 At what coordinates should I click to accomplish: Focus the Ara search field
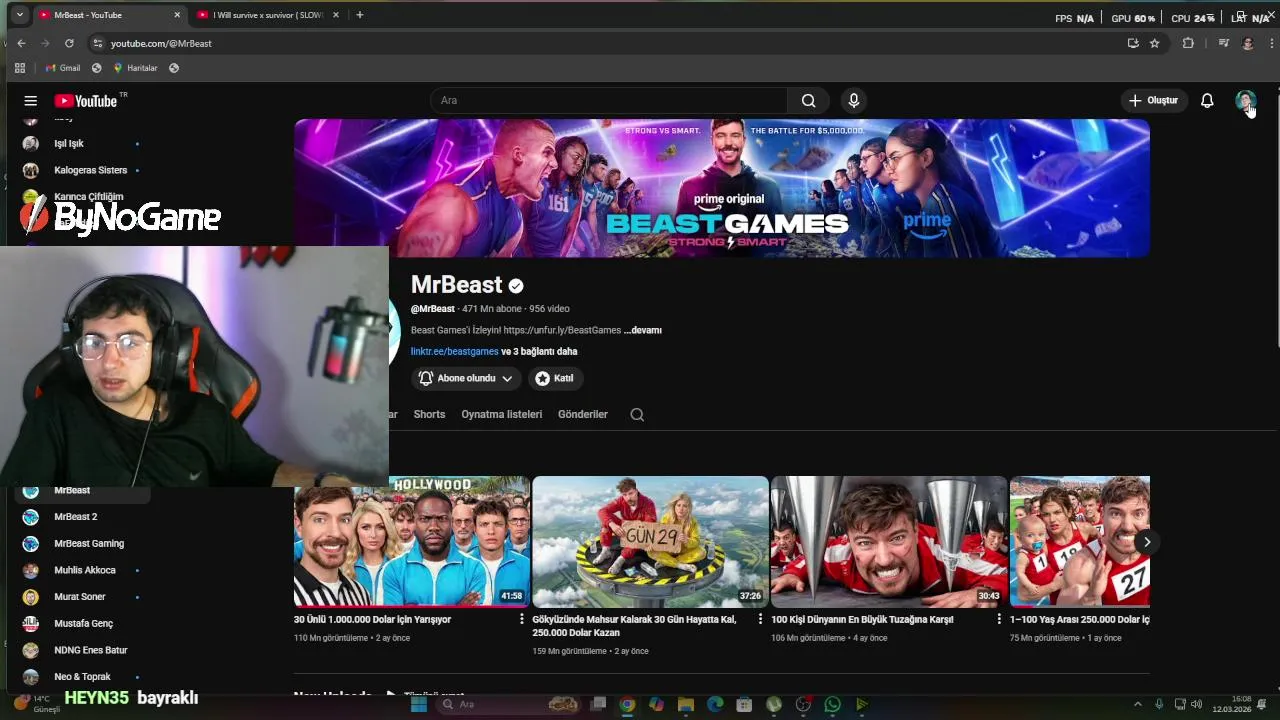pos(609,100)
